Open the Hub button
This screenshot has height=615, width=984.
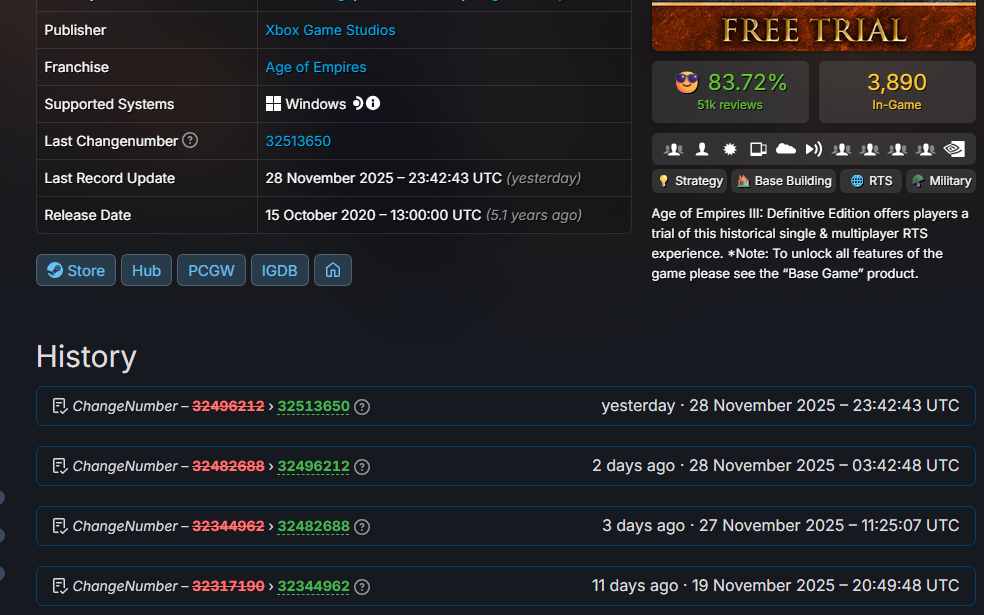146,270
